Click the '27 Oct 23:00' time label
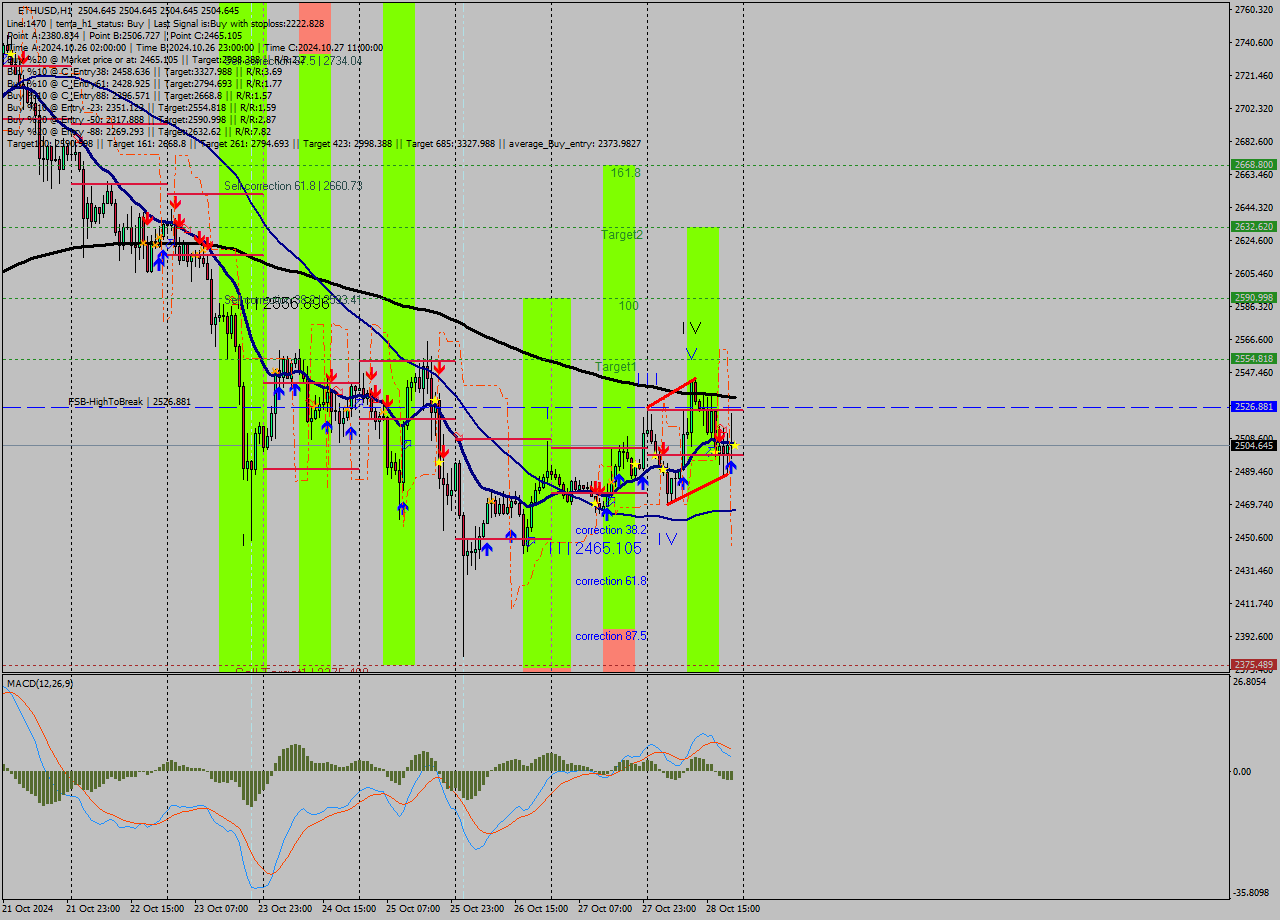The height and width of the screenshot is (920, 1280). [669, 909]
